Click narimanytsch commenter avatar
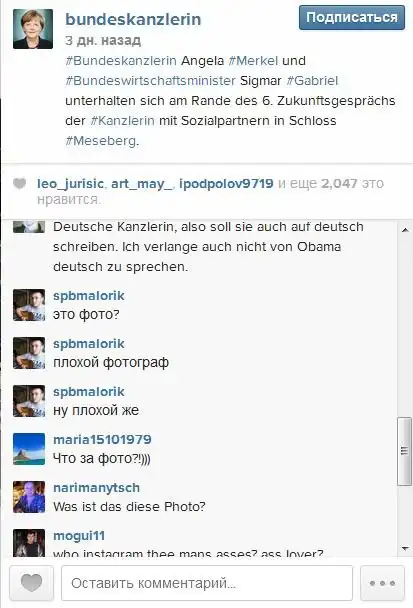Screen dimensions: 413x608 (x=29, y=497)
